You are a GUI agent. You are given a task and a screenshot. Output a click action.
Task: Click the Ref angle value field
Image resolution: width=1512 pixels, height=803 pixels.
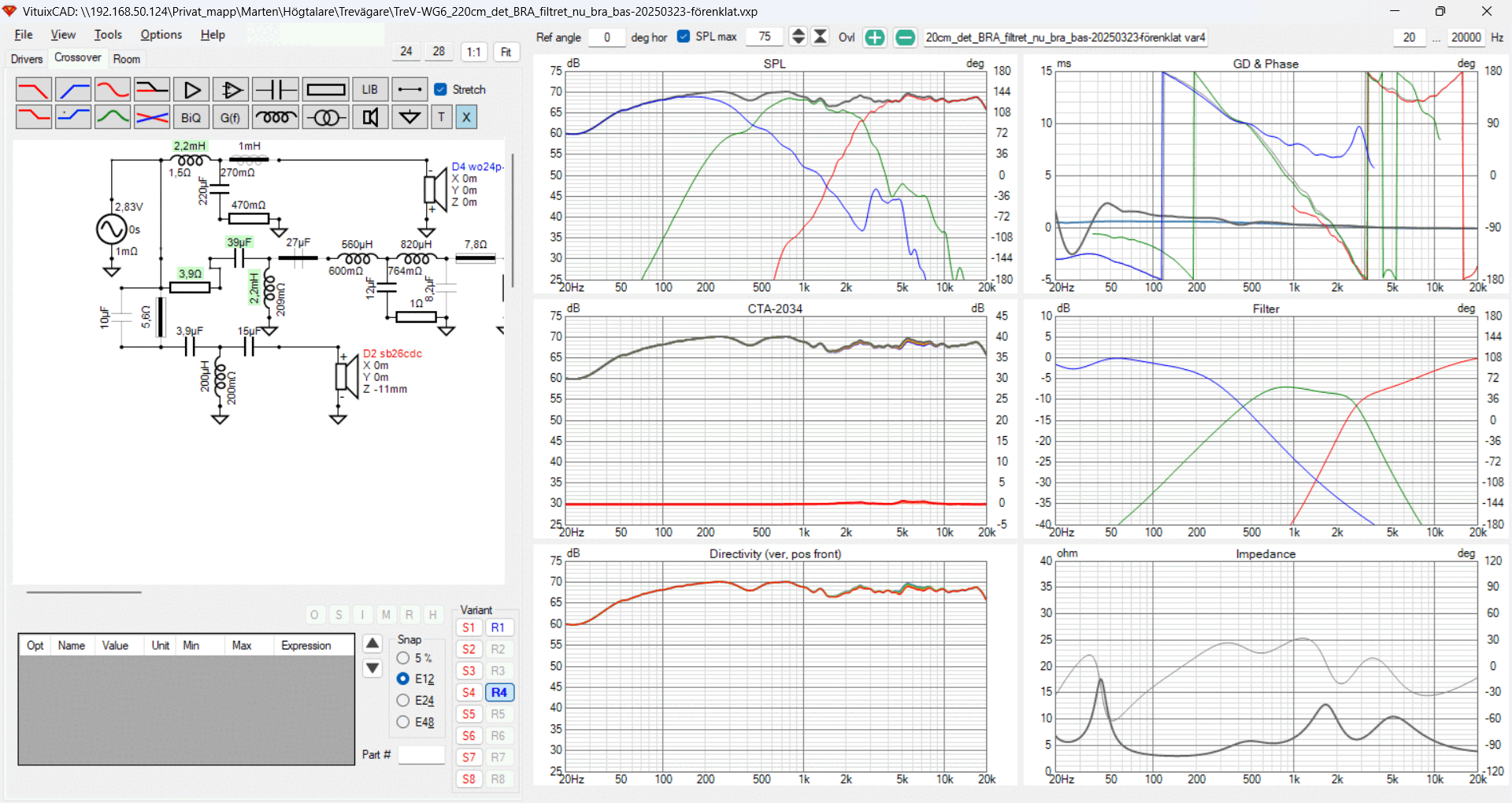[606, 37]
